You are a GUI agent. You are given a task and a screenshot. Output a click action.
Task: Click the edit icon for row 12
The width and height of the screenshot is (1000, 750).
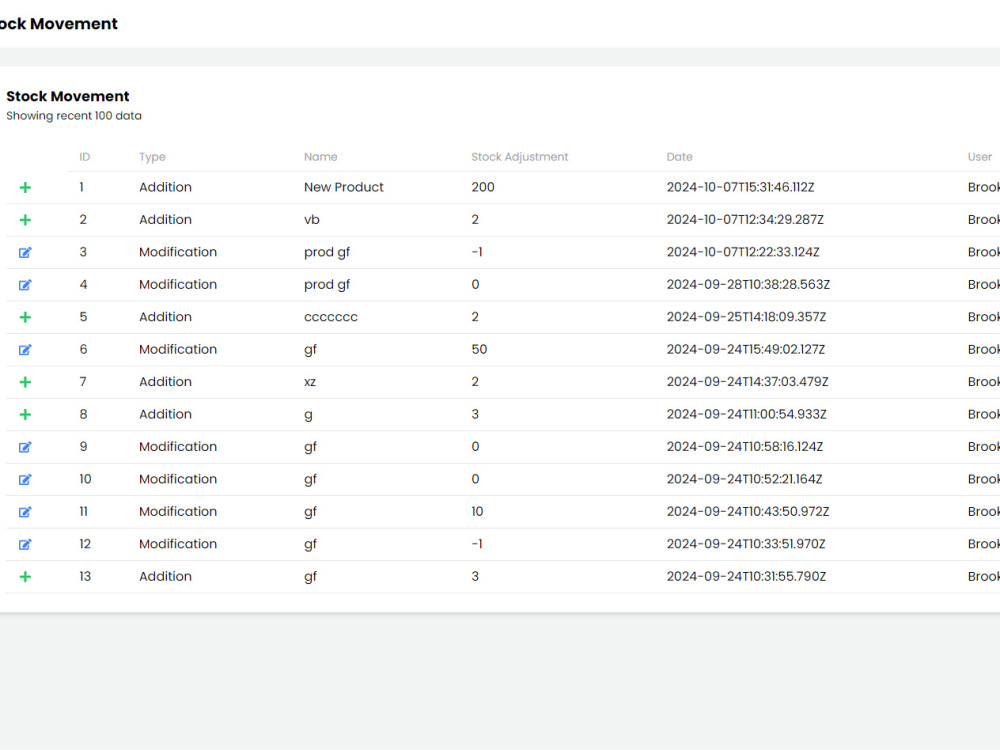25,545
